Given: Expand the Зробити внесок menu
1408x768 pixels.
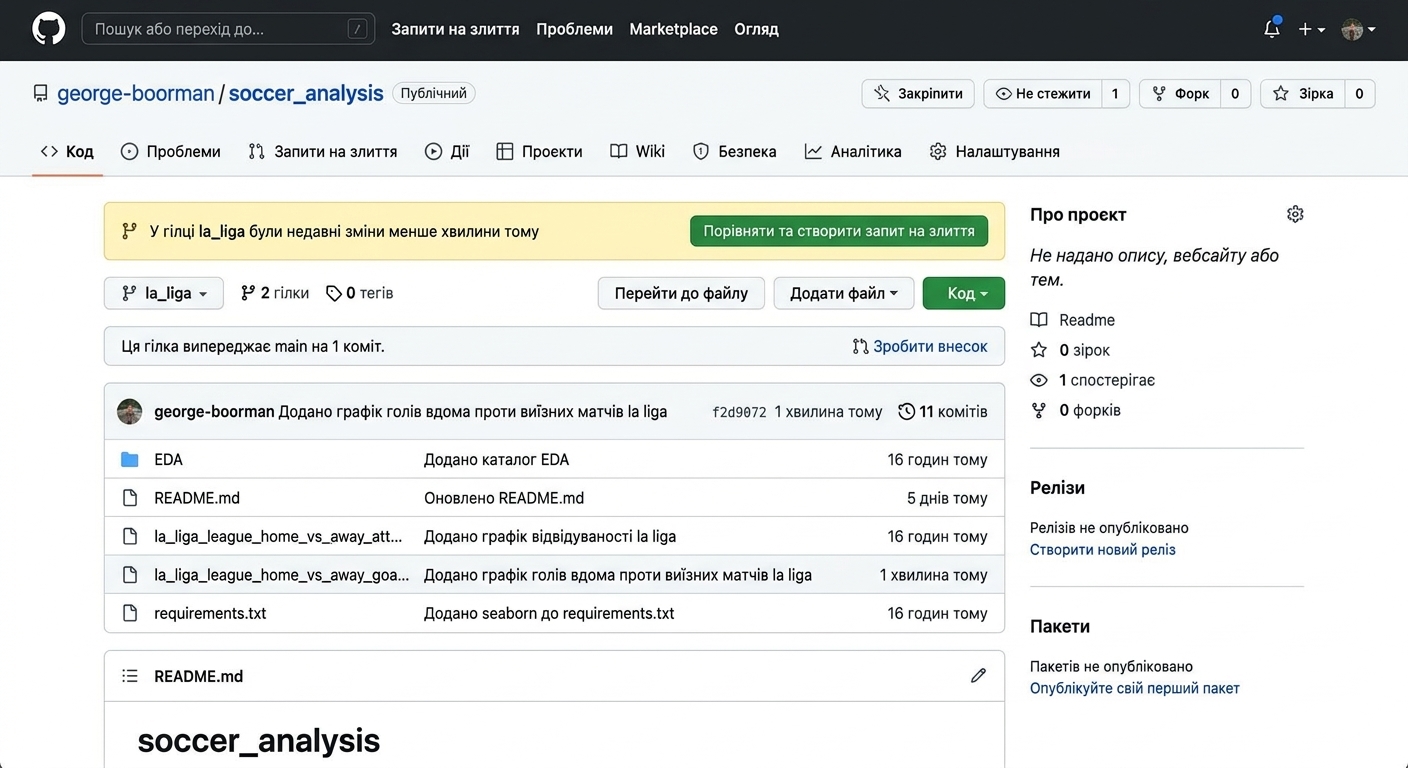Looking at the screenshot, I should [x=920, y=346].
